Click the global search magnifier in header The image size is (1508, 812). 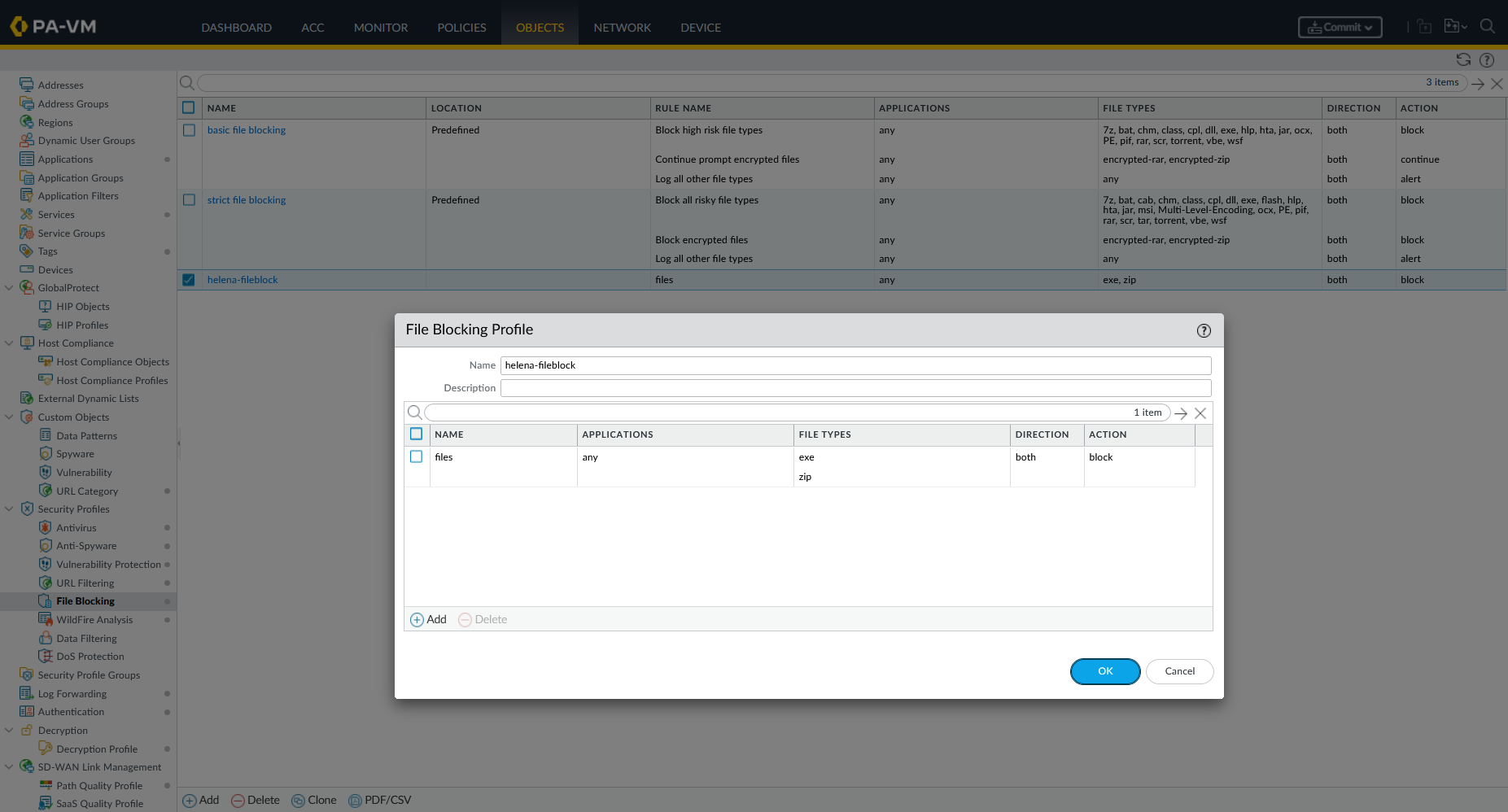[x=1487, y=26]
